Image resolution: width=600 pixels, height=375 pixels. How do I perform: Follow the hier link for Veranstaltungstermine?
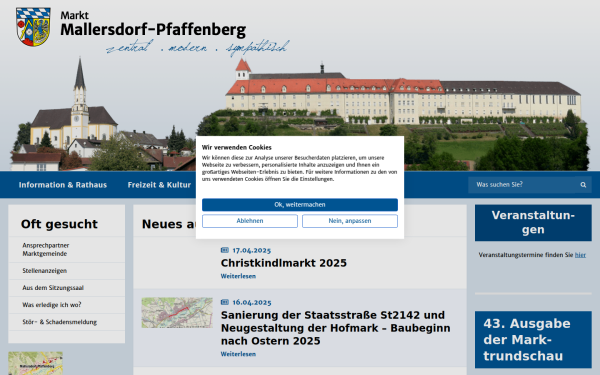(x=580, y=255)
